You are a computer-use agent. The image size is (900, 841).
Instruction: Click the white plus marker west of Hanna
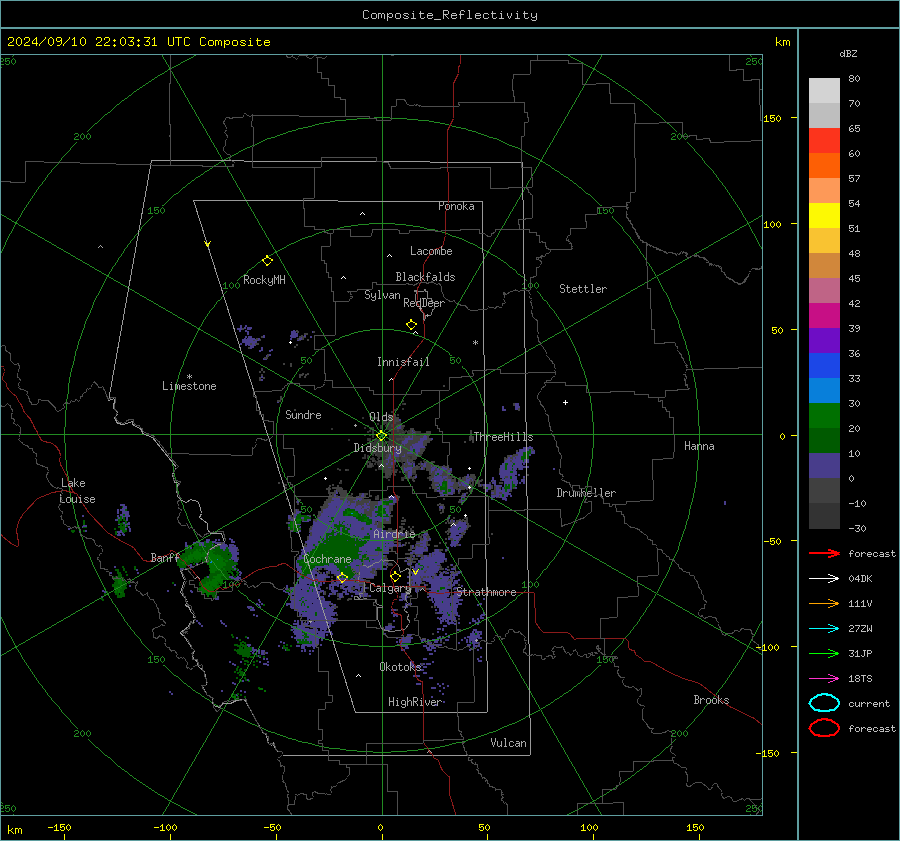(565, 402)
